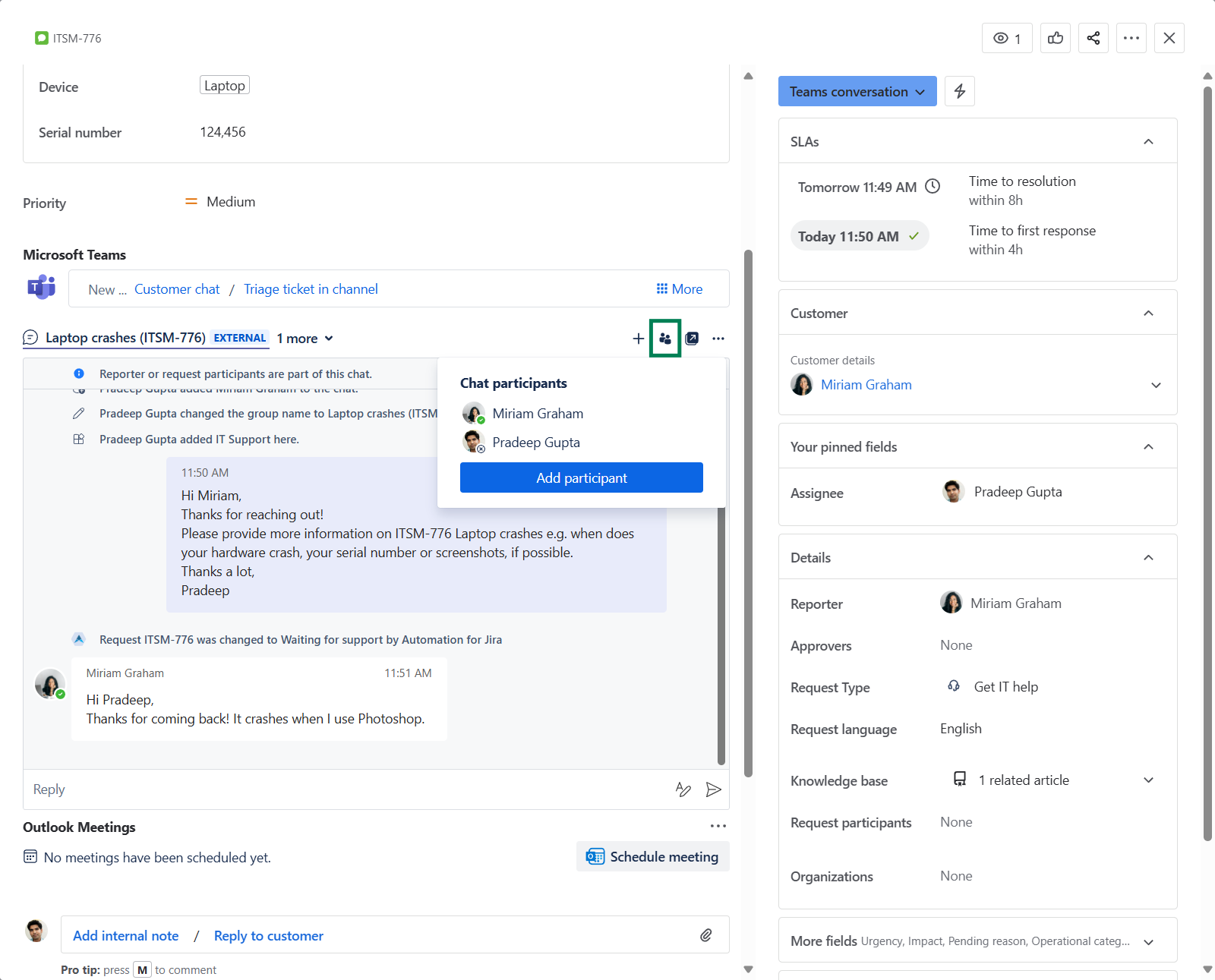Image resolution: width=1215 pixels, height=980 pixels.
Task: Click the share icon in header
Action: click(1093, 38)
